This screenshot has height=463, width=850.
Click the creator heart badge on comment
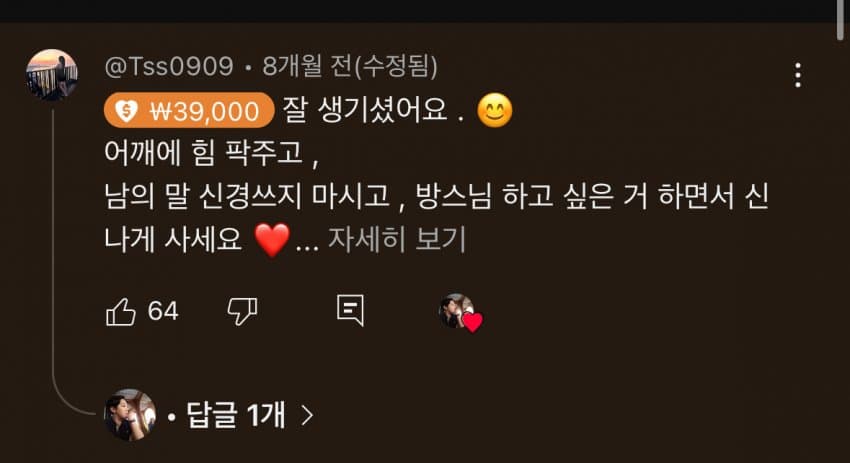pyautogui.click(x=460, y=313)
